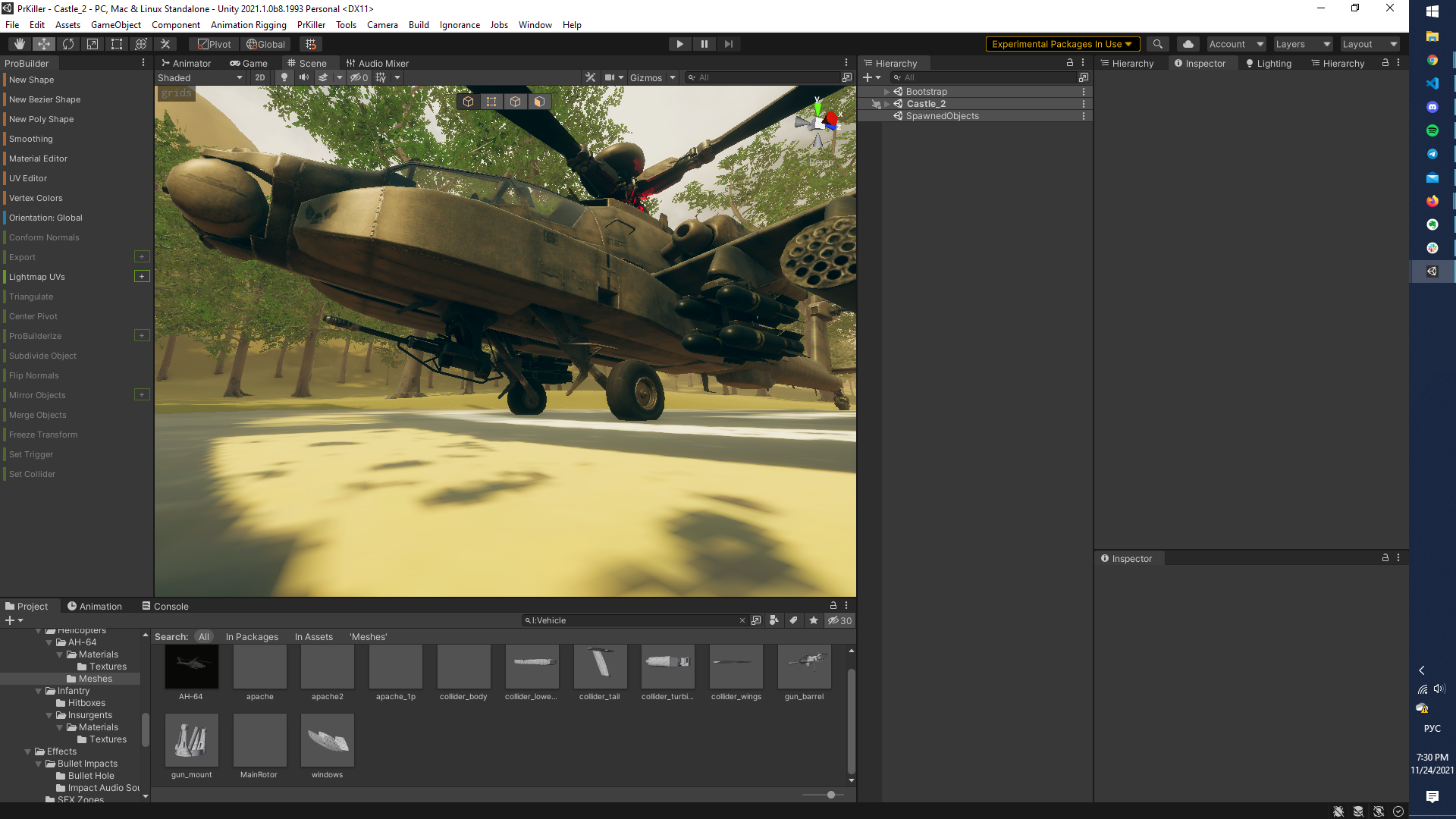Activate the Hand pan tool
The width and height of the screenshot is (1456, 819).
(x=19, y=43)
